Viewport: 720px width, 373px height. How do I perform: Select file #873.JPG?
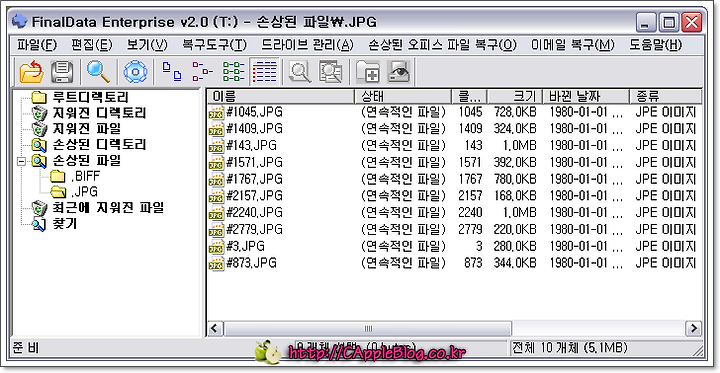[x=252, y=263]
